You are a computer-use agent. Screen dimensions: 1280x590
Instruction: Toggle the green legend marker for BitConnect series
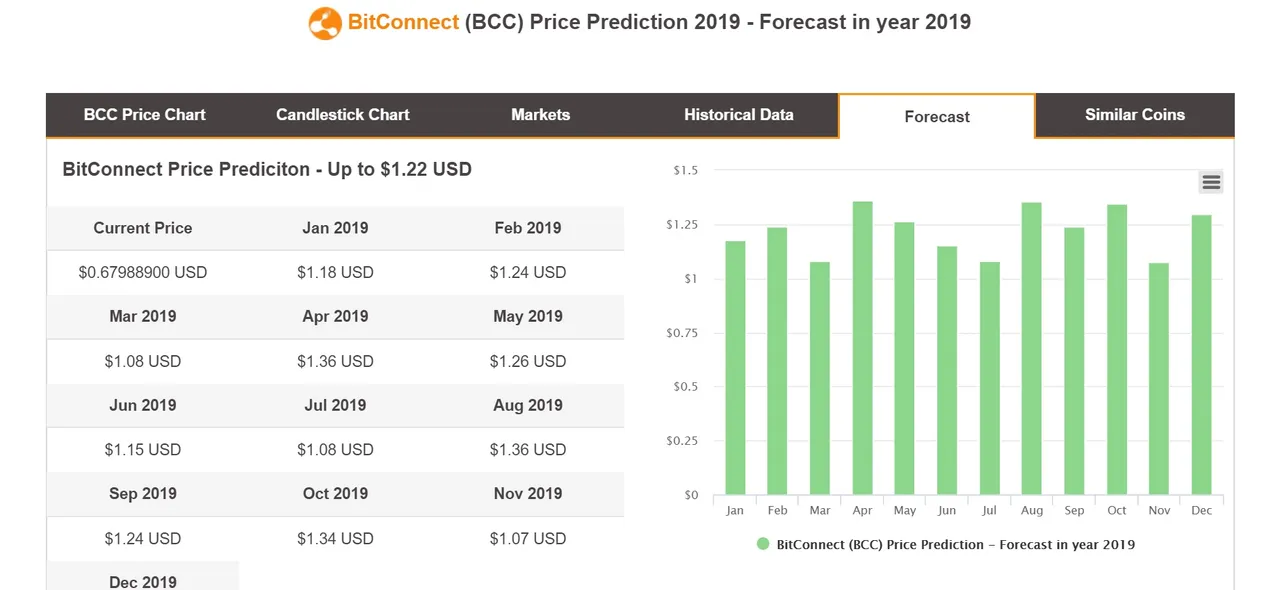pyautogui.click(x=763, y=545)
